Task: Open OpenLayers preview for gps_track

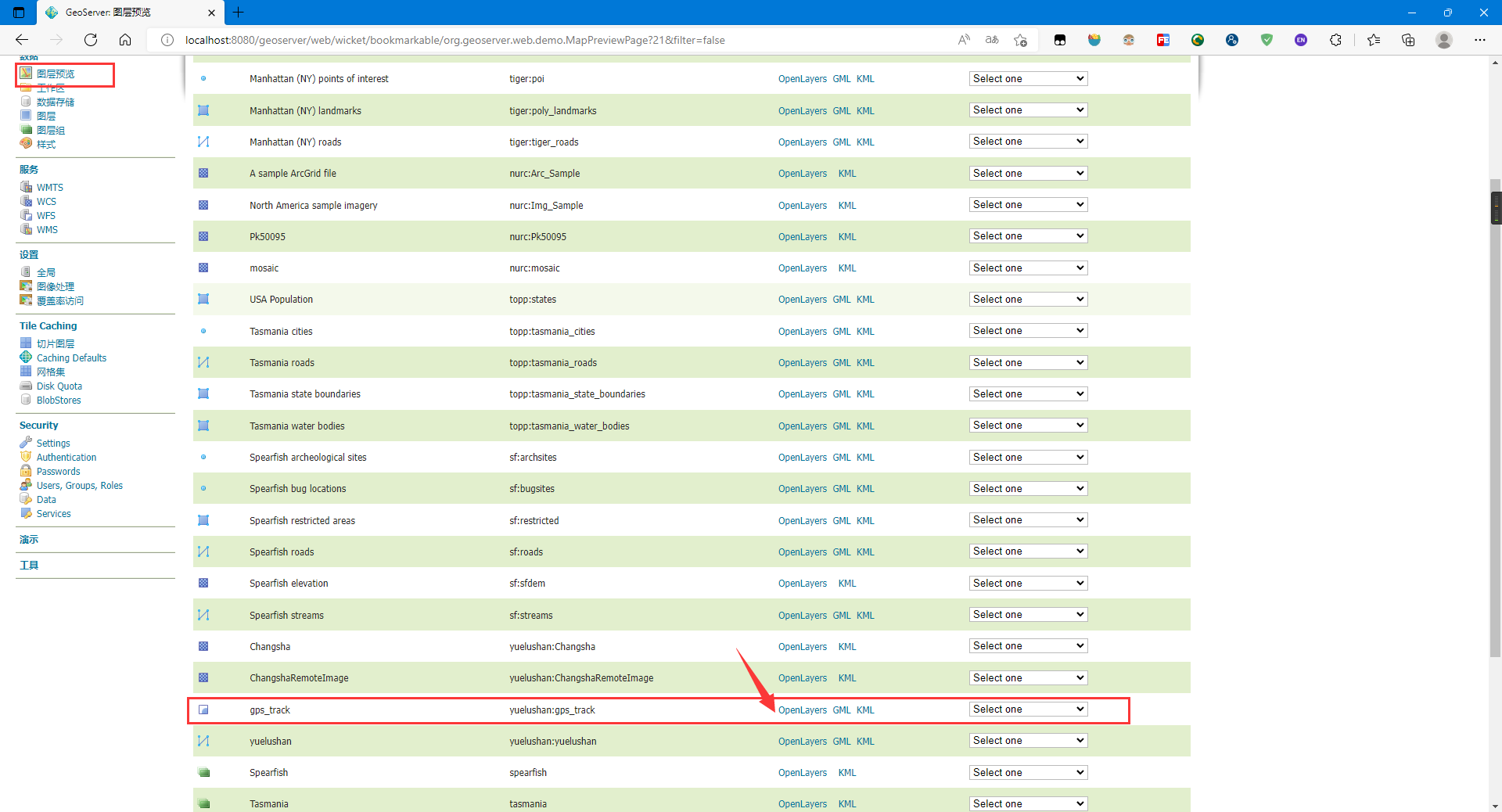Action: pos(802,710)
